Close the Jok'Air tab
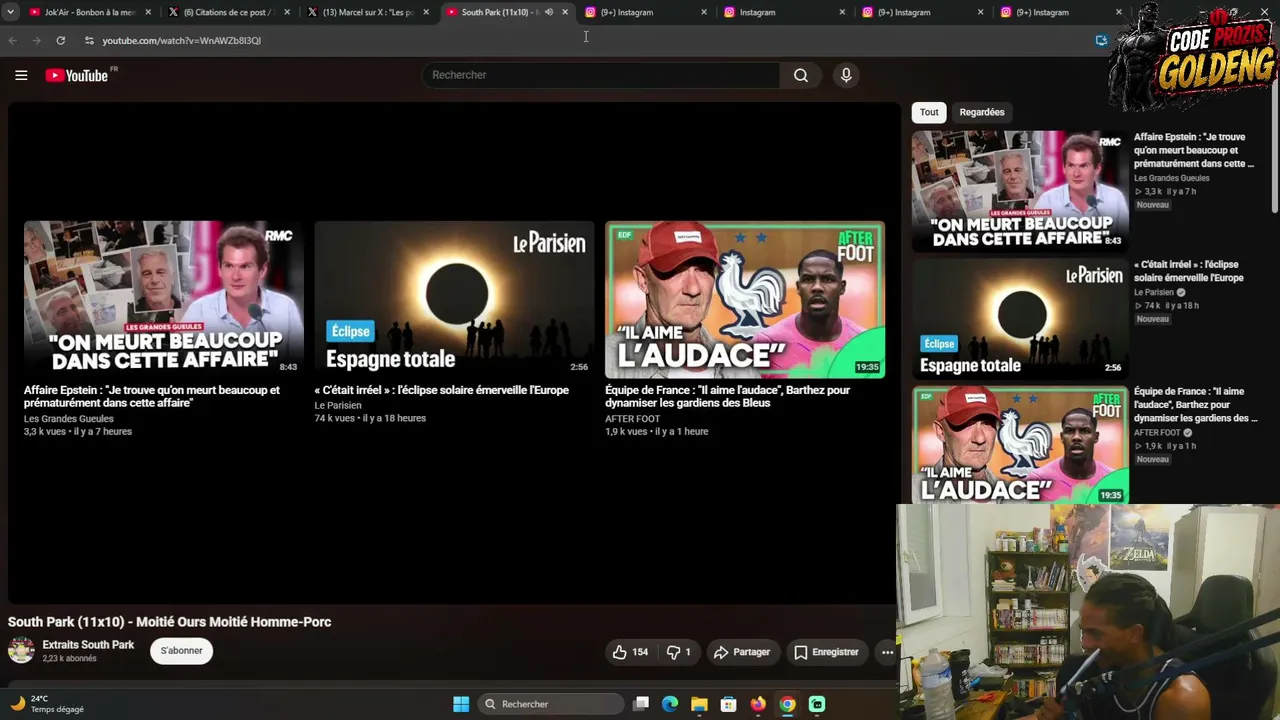1280x720 pixels. (148, 12)
